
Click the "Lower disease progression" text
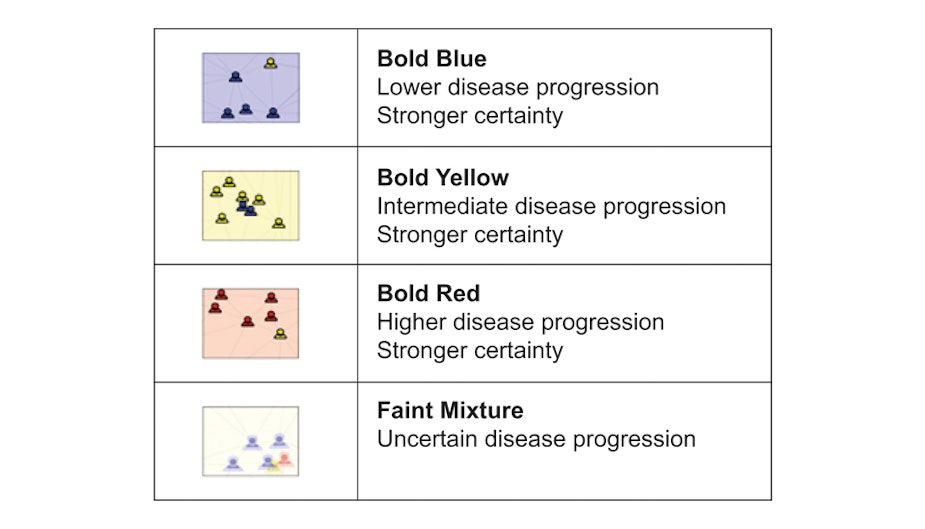tap(518, 87)
